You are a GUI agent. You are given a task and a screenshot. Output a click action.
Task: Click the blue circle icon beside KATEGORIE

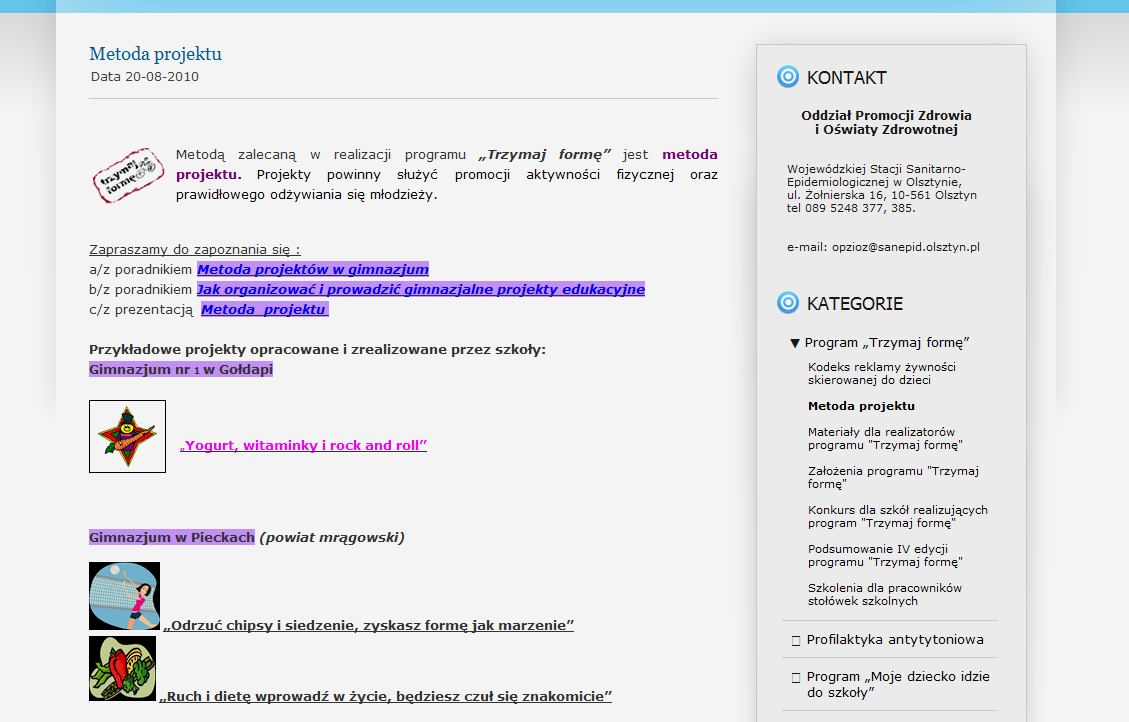coord(788,302)
